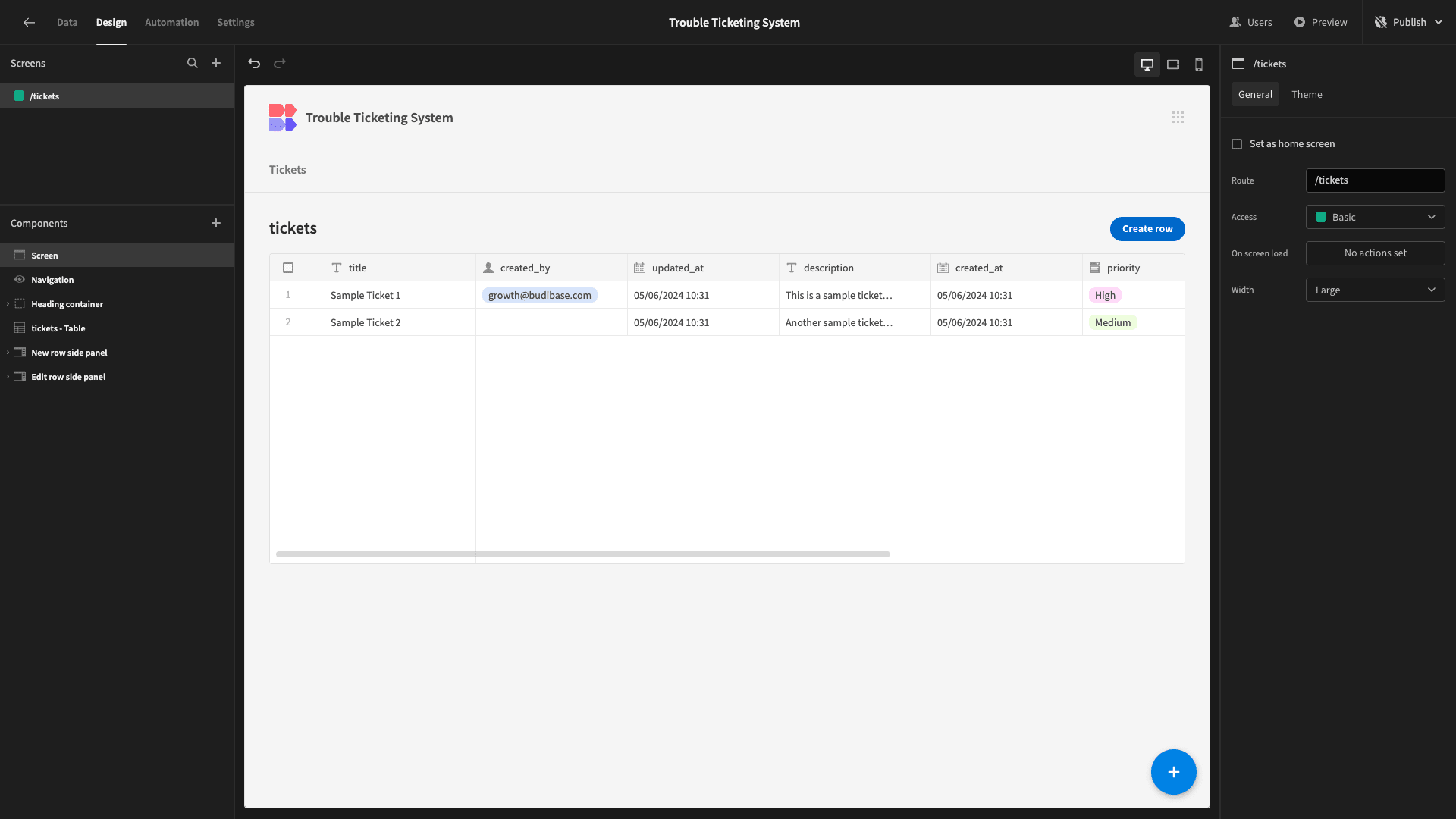Open the Settings tab
The height and width of the screenshot is (819, 1456).
pos(236,23)
